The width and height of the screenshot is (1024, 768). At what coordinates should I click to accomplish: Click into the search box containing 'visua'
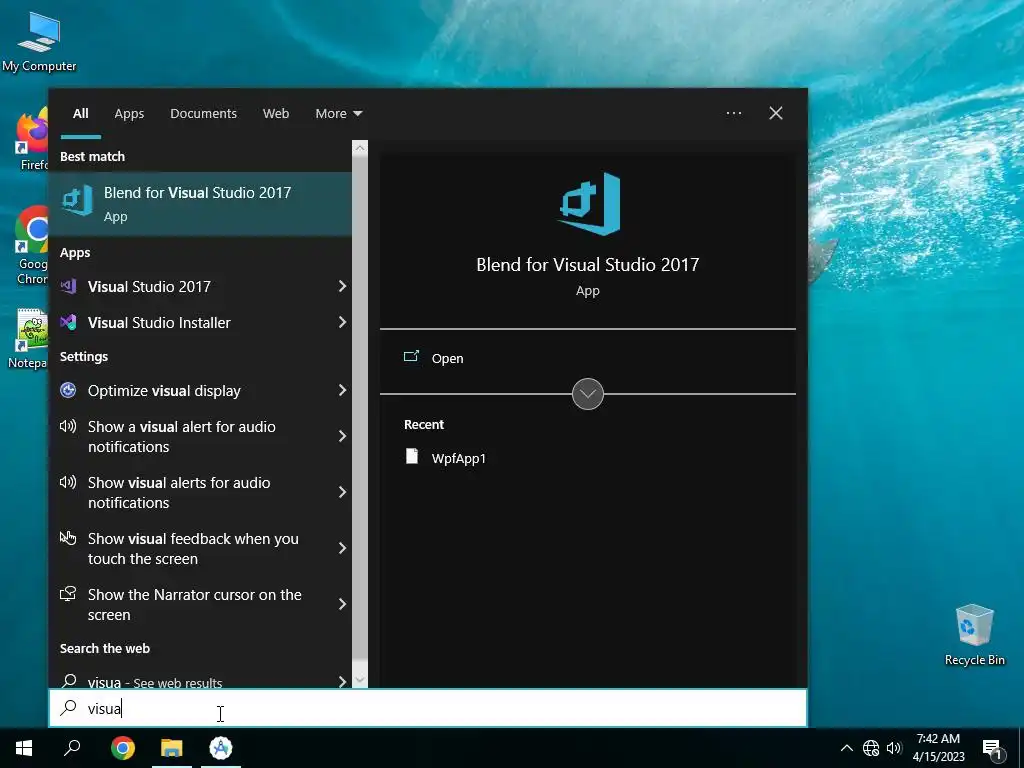pyautogui.click(x=428, y=708)
